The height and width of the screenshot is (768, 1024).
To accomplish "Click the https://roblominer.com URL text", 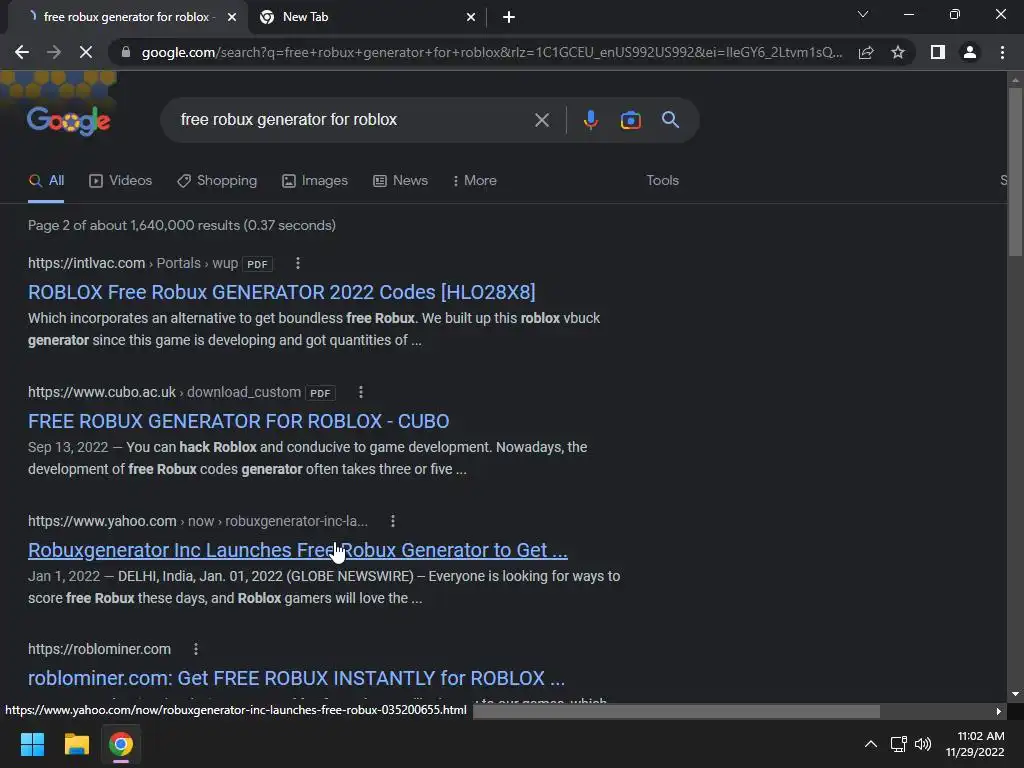I will click(x=99, y=649).
